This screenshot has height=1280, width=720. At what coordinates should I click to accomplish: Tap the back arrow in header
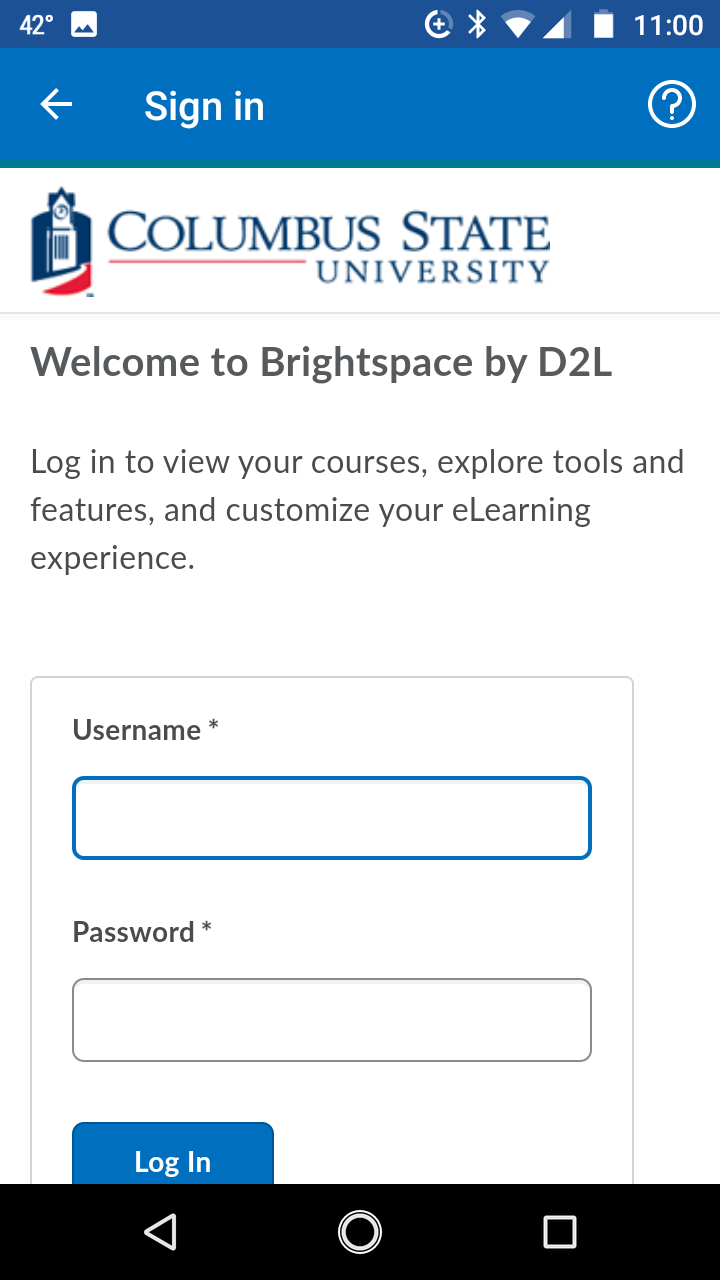click(57, 105)
